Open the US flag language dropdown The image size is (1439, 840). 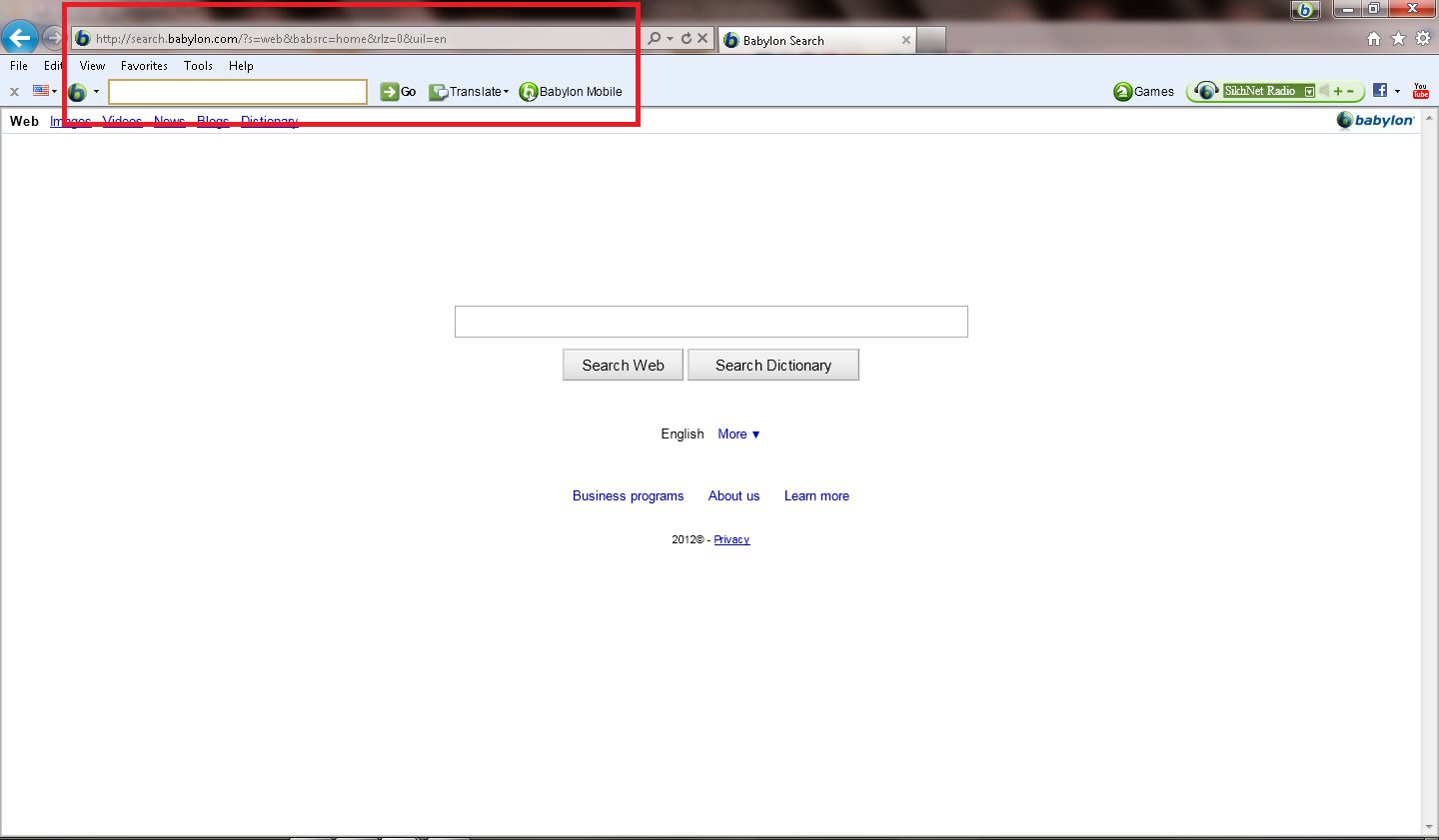pyautogui.click(x=44, y=91)
